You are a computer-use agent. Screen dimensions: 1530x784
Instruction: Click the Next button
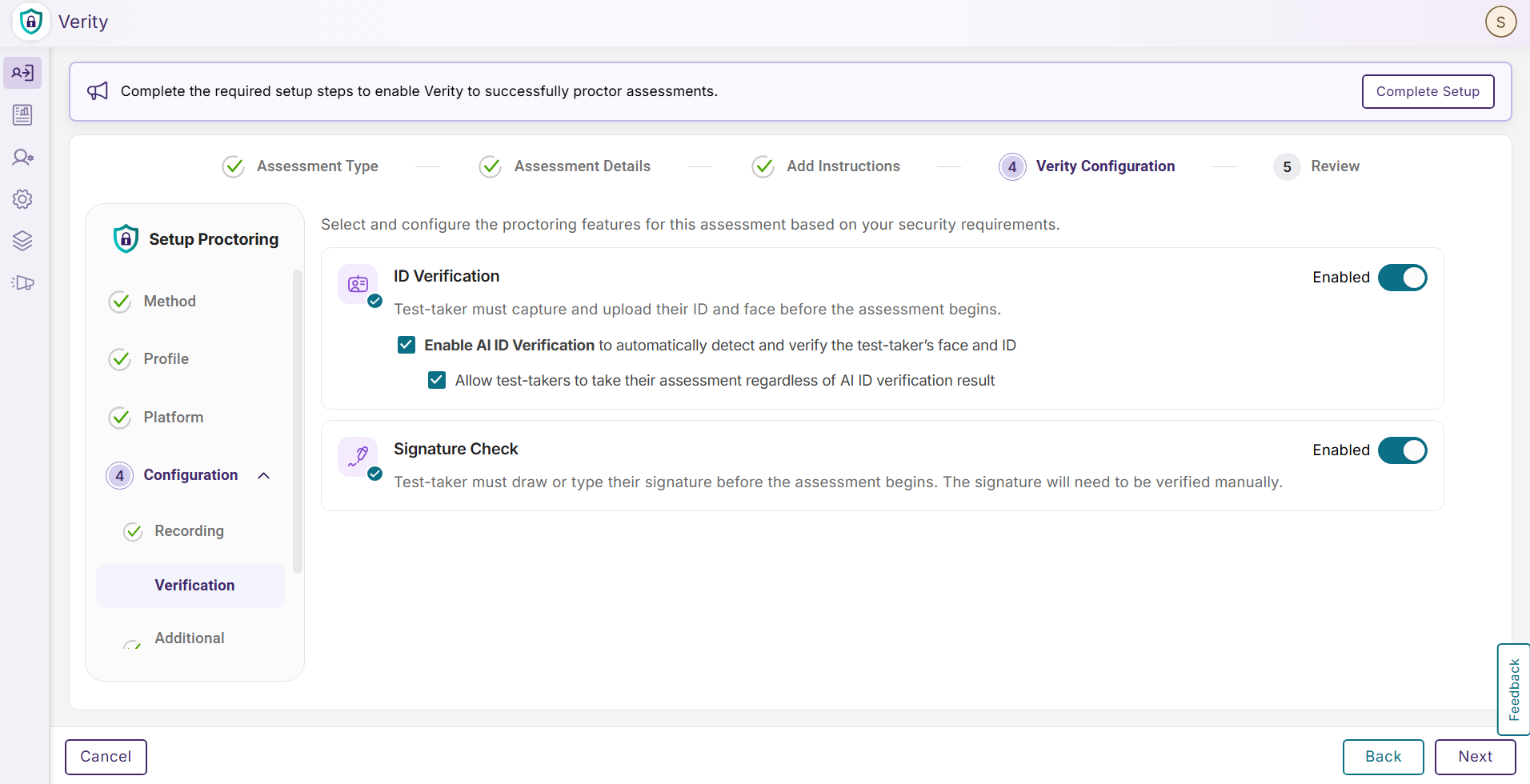click(1475, 757)
